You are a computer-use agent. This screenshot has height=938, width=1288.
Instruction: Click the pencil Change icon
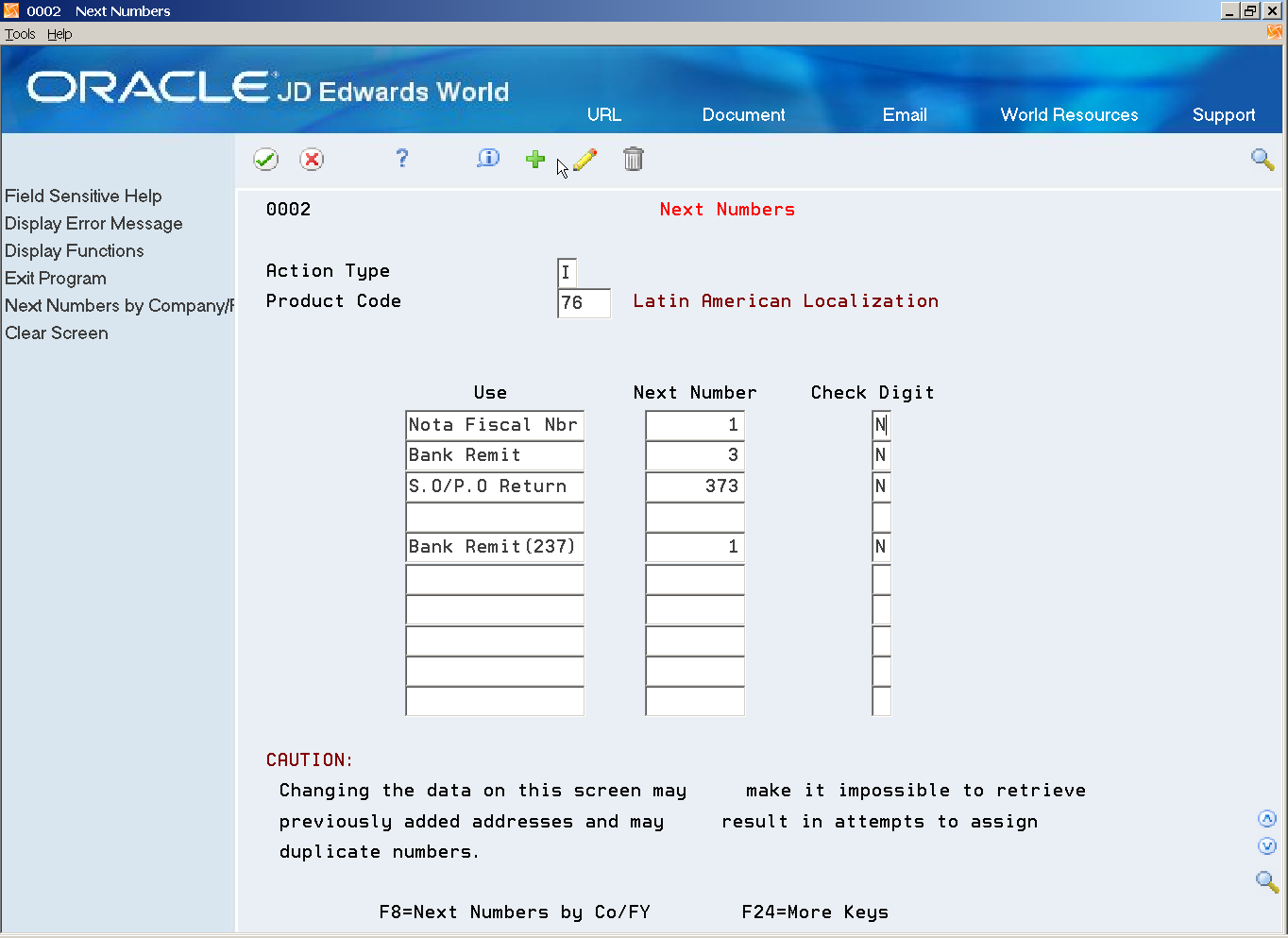[585, 160]
